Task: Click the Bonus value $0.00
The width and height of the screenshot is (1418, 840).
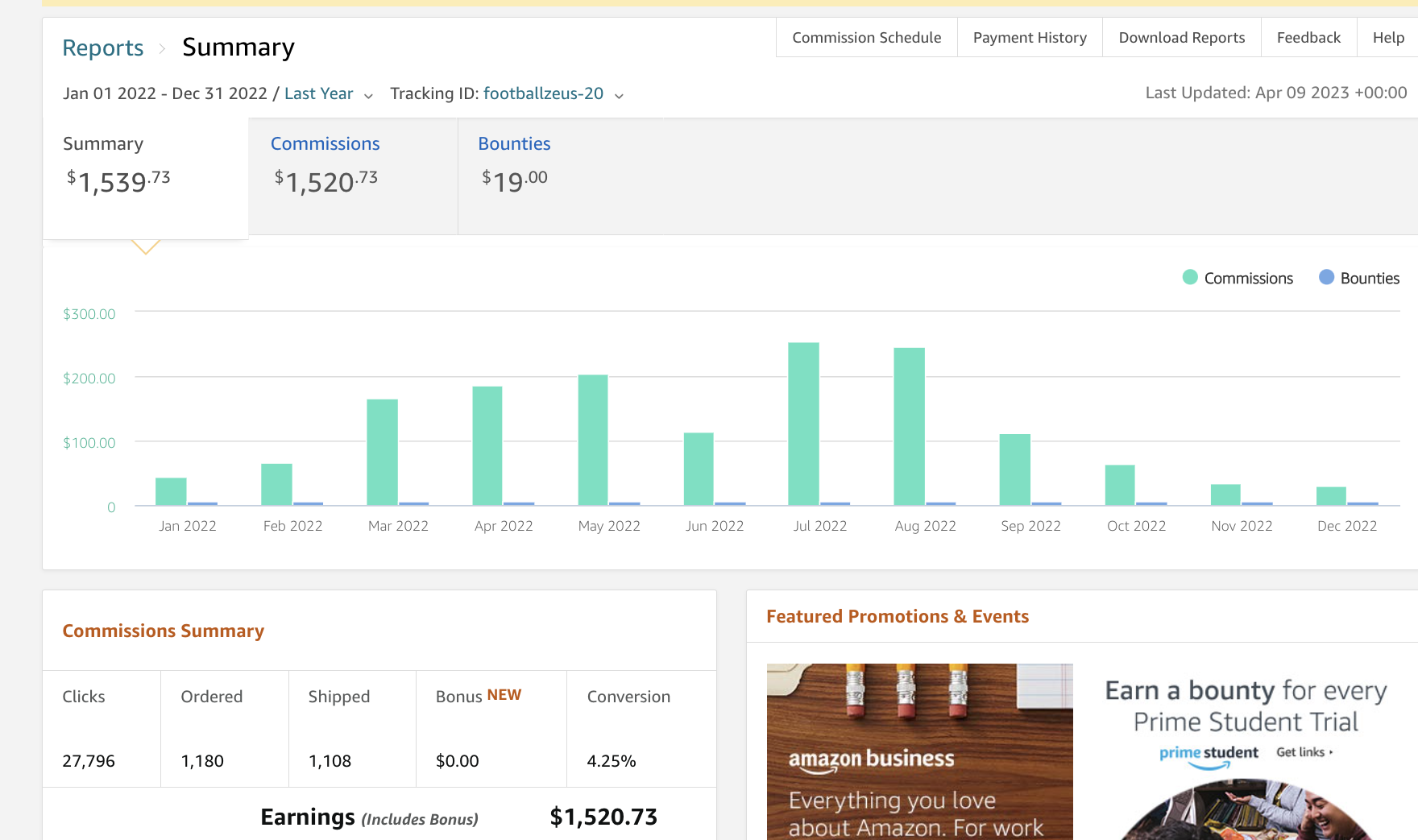Action: point(457,761)
